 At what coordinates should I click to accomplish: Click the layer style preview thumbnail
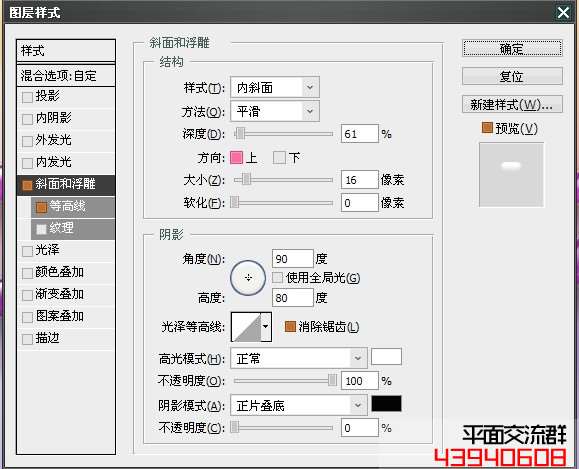pos(511,175)
